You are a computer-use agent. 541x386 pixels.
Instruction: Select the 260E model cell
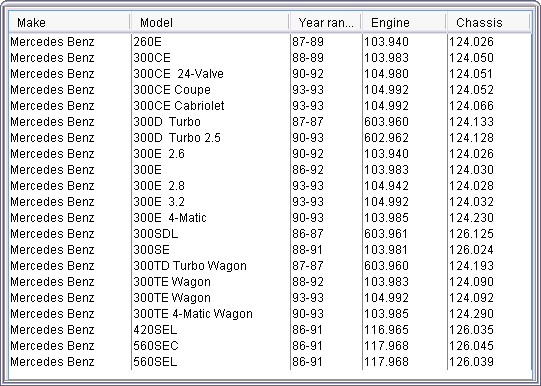[x=211, y=42]
